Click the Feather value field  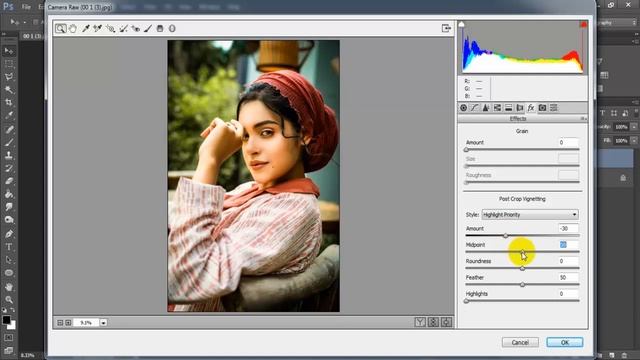[x=568, y=277]
